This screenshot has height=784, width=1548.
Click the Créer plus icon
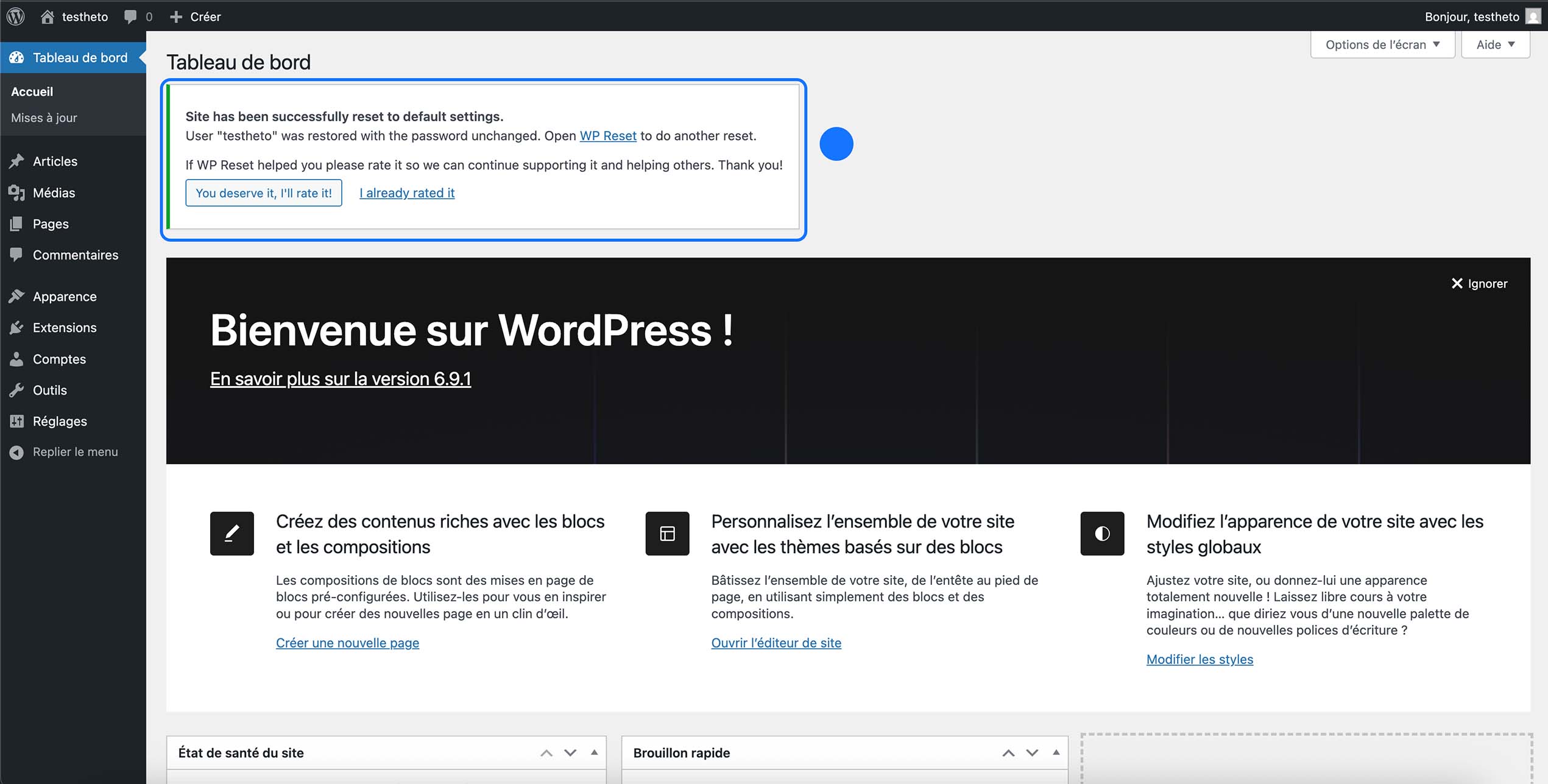click(176, 16)
